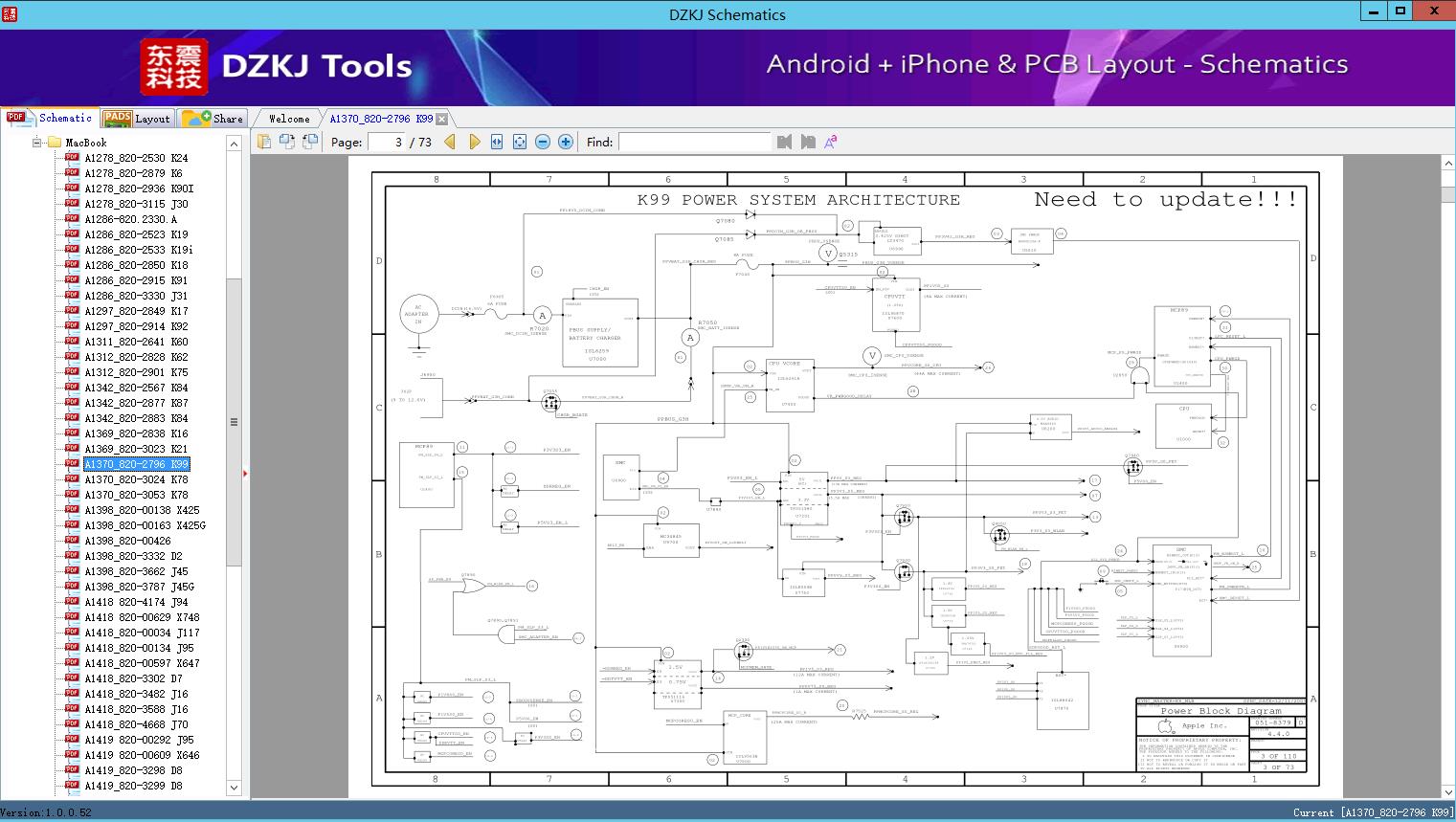The height and width of the screenshot is (822, 1456).
Task: Click the Power Block Diagram title block text
Action: 1221,711
